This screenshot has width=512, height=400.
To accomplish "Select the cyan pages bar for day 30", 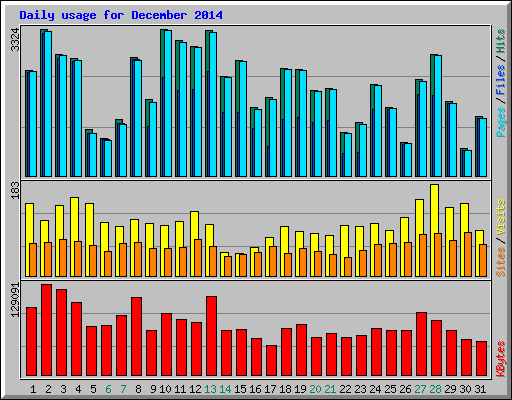I will 468,163.
